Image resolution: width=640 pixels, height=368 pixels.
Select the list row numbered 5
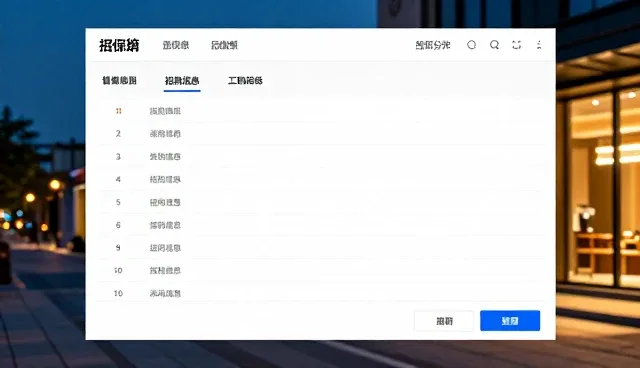coord(320,202)
